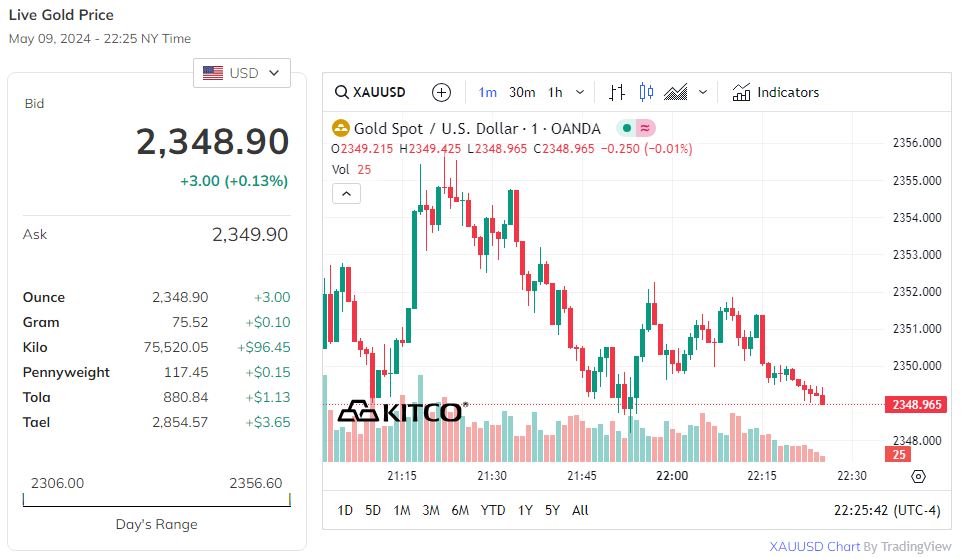
Task: Select the candles chart style icon
Action: [x=646, y=92]
